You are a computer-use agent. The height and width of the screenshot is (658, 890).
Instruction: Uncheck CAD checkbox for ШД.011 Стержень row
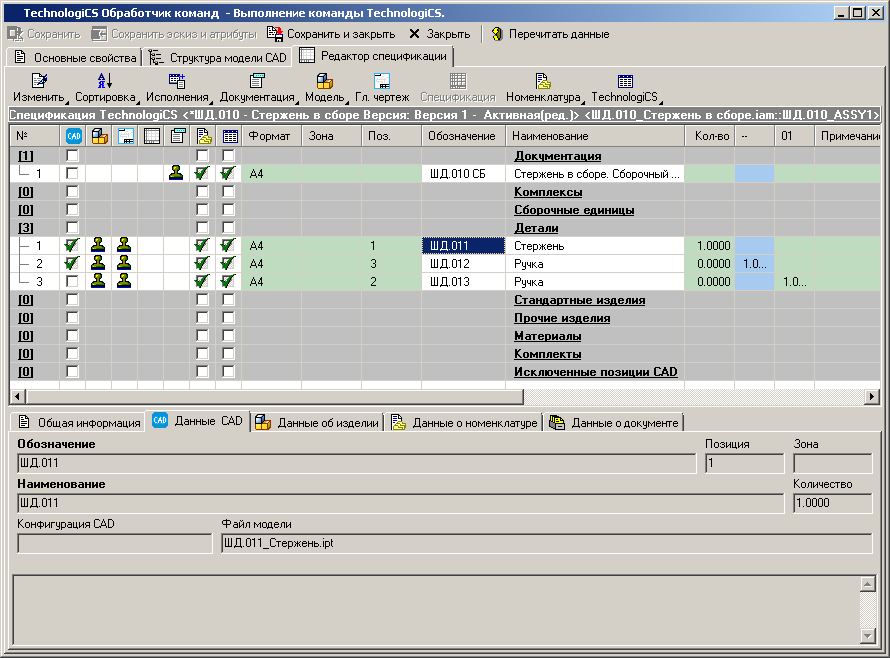pyautogui.click(x=72, y=246)
